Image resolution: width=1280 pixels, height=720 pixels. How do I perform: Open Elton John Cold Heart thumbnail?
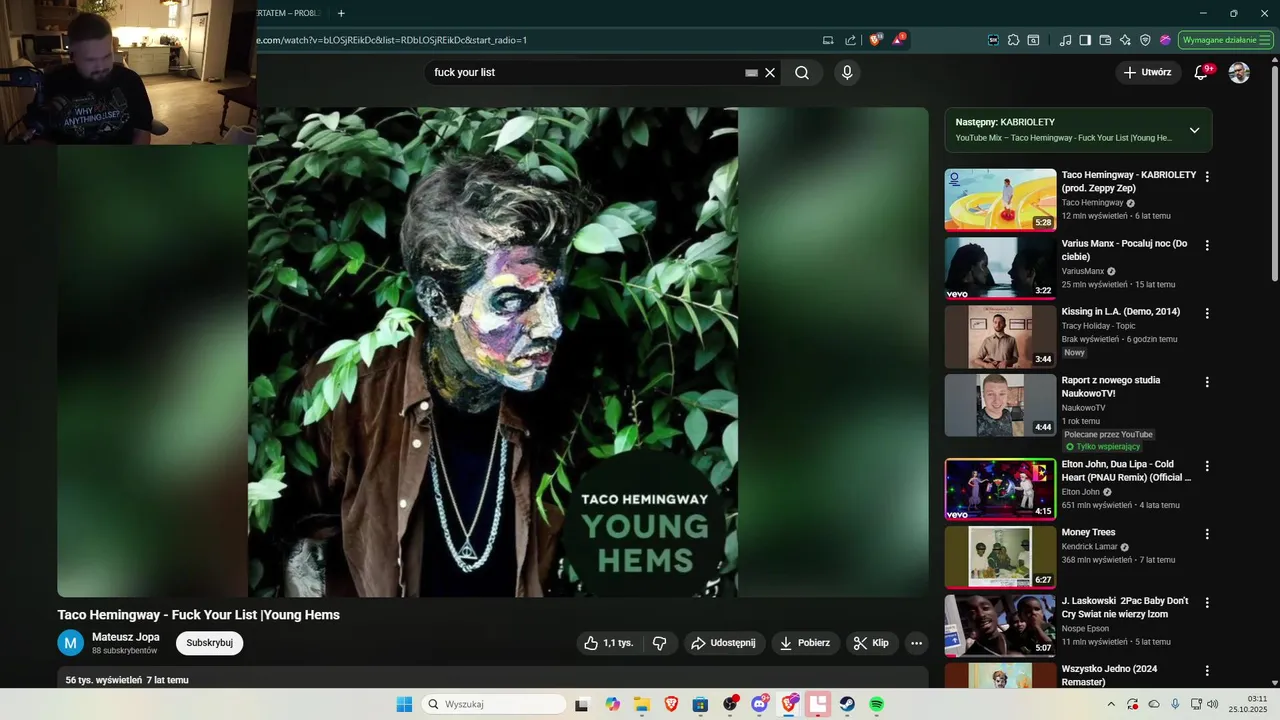pos(1000,489)
